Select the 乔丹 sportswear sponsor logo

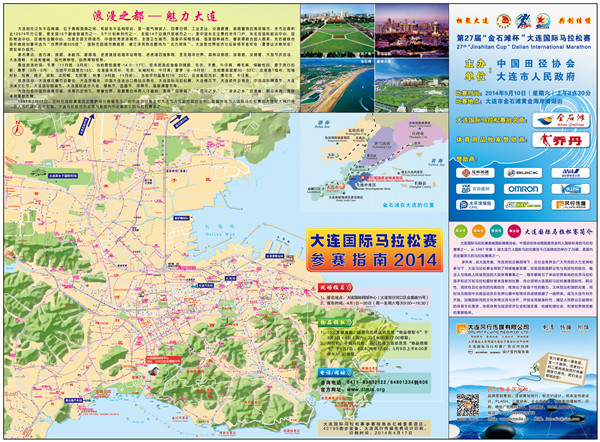tap(561, 140)
